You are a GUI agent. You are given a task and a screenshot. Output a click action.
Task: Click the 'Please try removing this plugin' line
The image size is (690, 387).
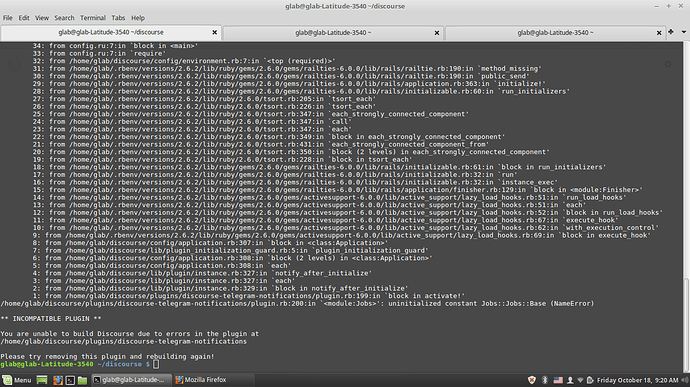(x=107, y=357)
